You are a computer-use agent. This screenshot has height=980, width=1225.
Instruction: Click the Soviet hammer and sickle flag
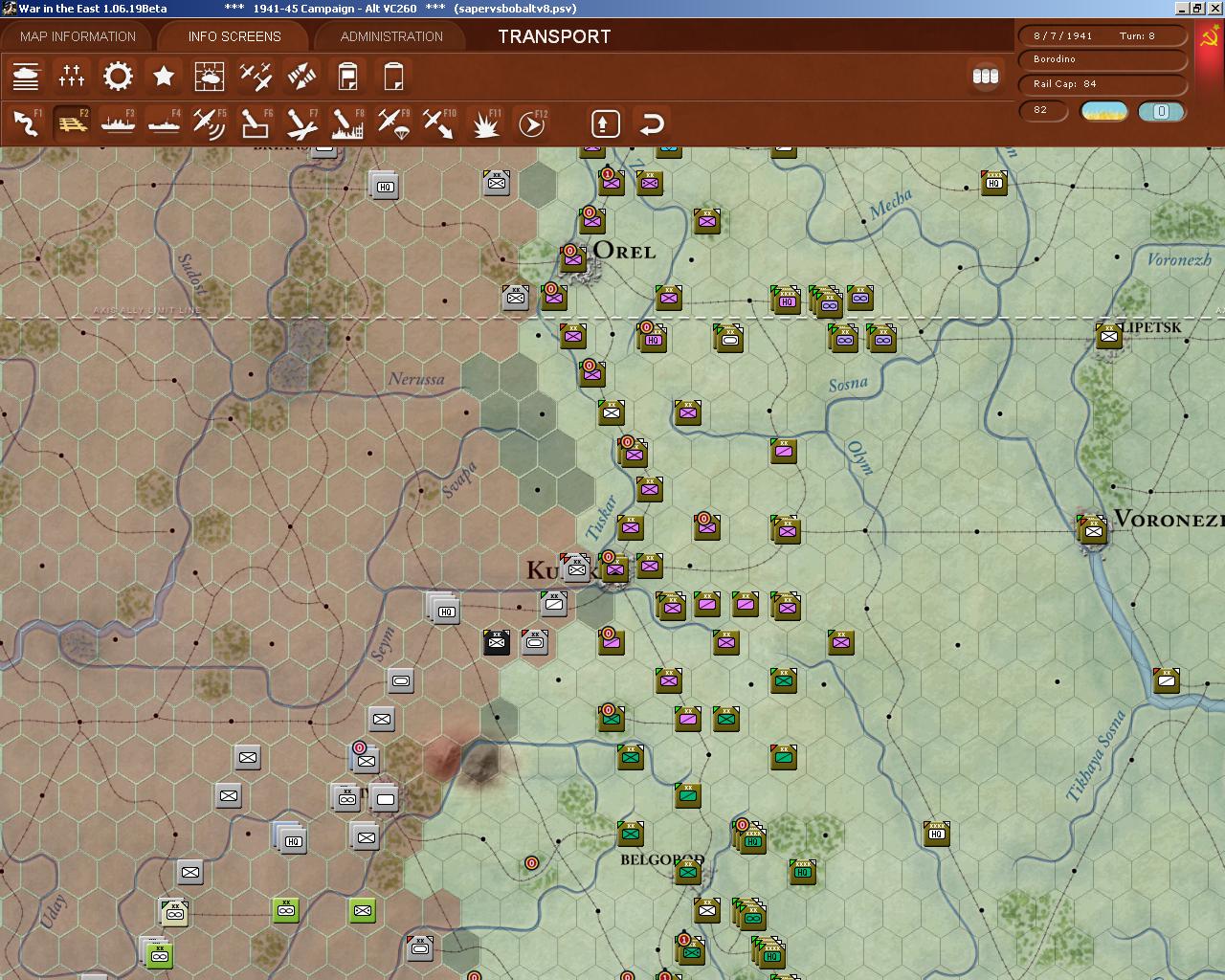1210,38
